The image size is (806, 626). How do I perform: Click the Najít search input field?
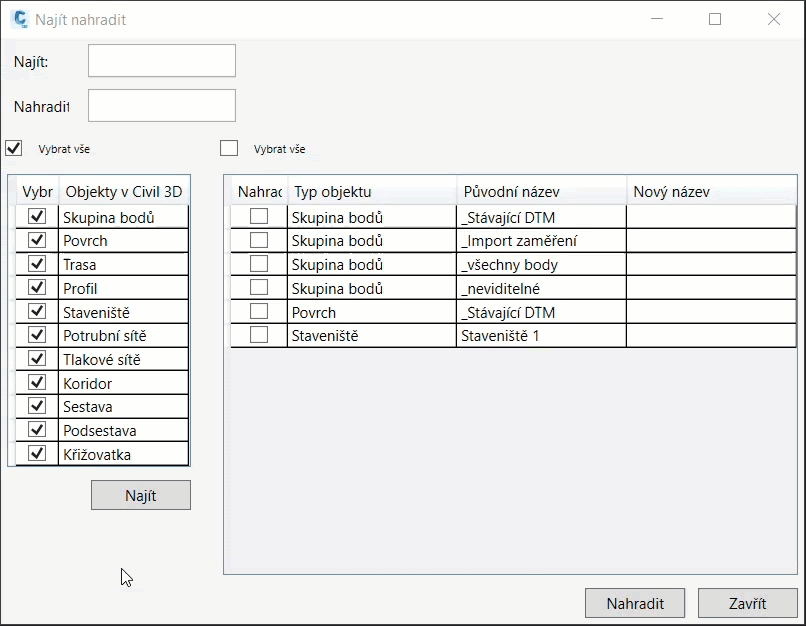point(162,61)
